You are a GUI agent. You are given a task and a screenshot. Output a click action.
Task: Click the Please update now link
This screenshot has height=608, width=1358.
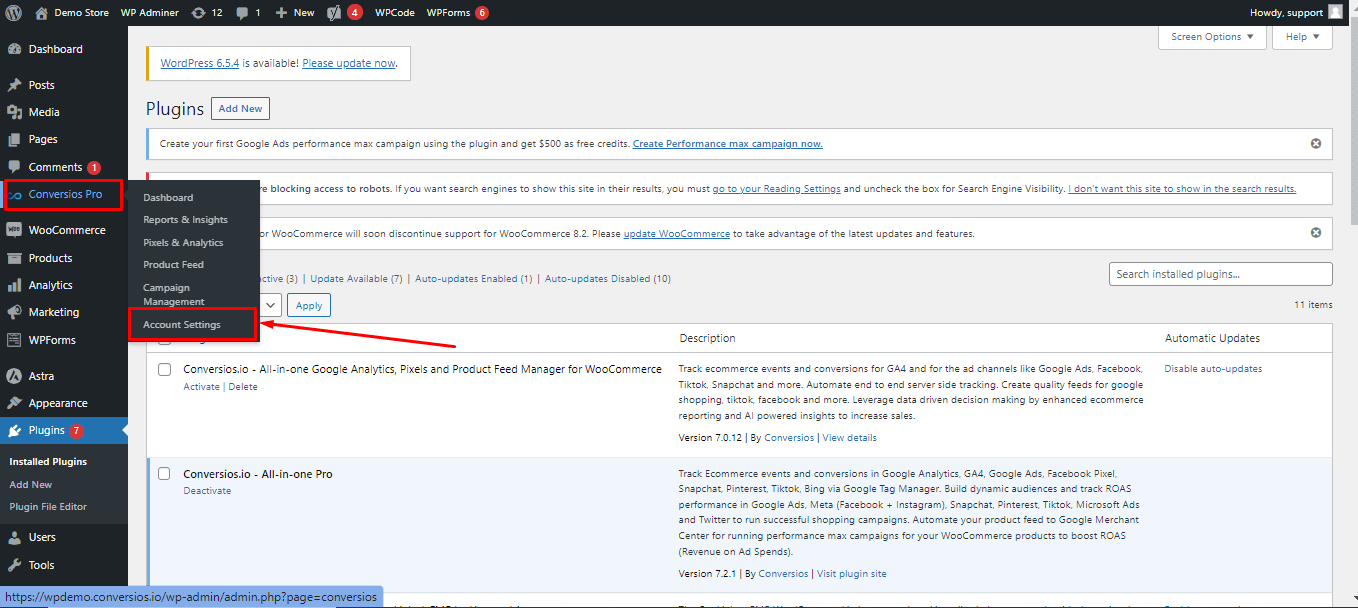click(349, 63)
